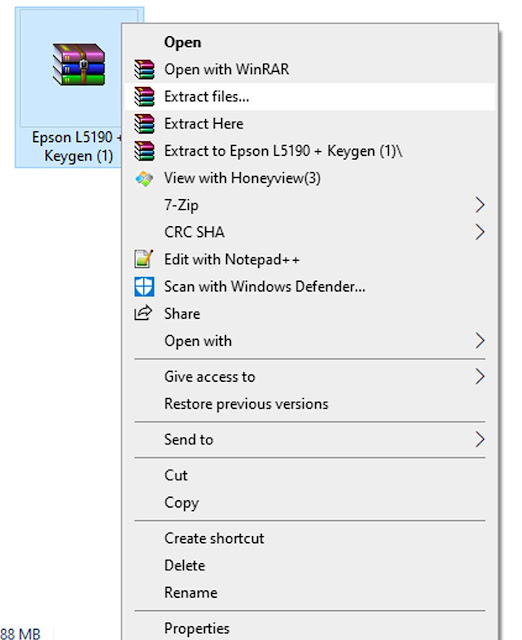Screen dimensions: 522x640
Task: Choose Open at top of context menu
Action: (x=310, y=42)
